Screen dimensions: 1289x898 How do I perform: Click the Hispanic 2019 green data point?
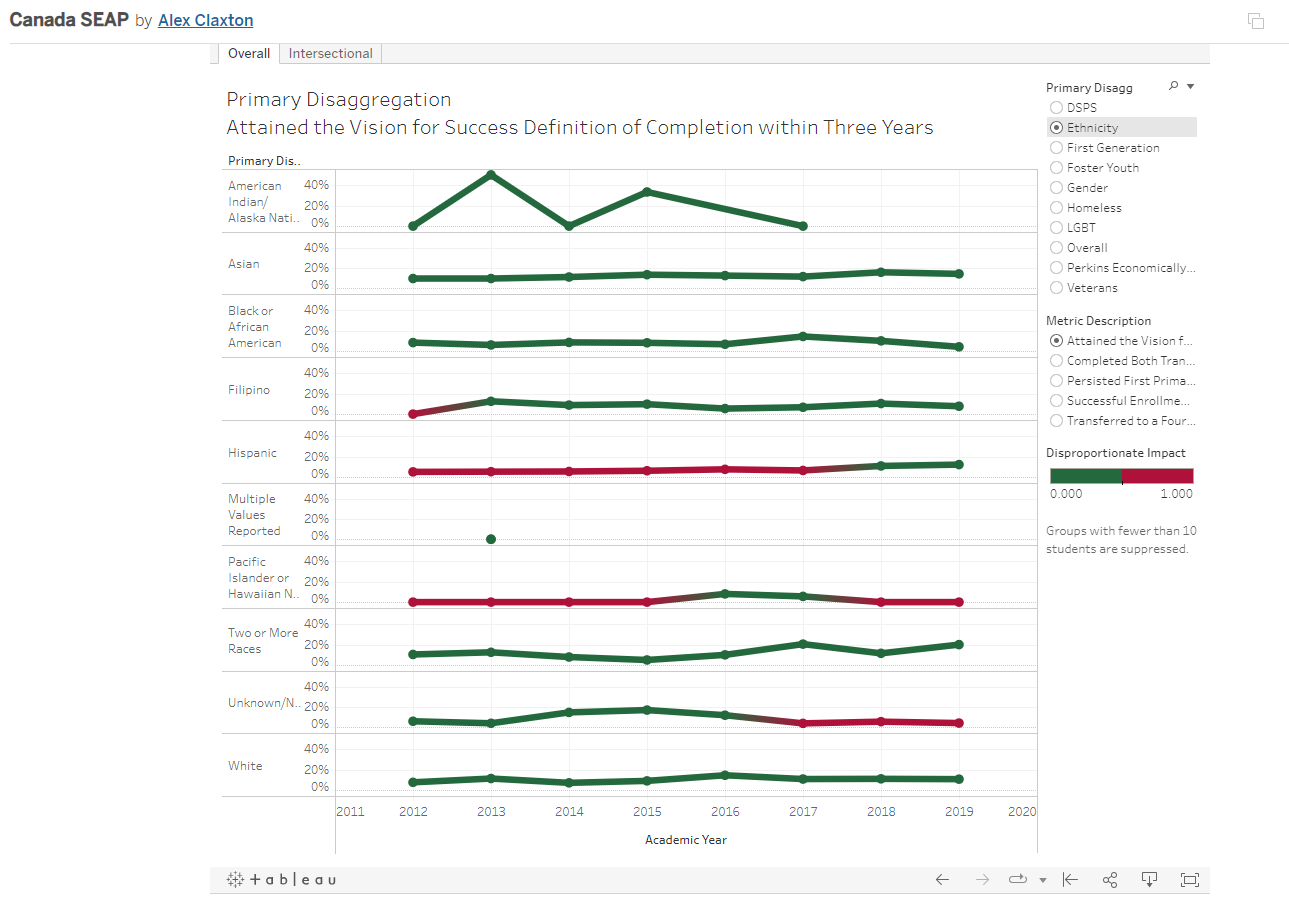pos(959,464)
